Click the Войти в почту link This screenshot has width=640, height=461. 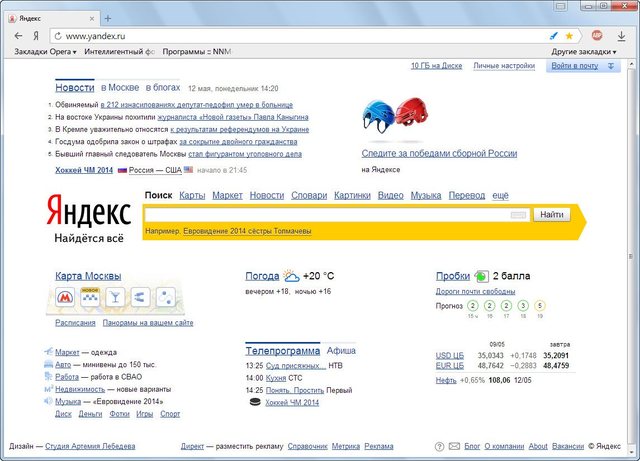click(x=575, y=66)
